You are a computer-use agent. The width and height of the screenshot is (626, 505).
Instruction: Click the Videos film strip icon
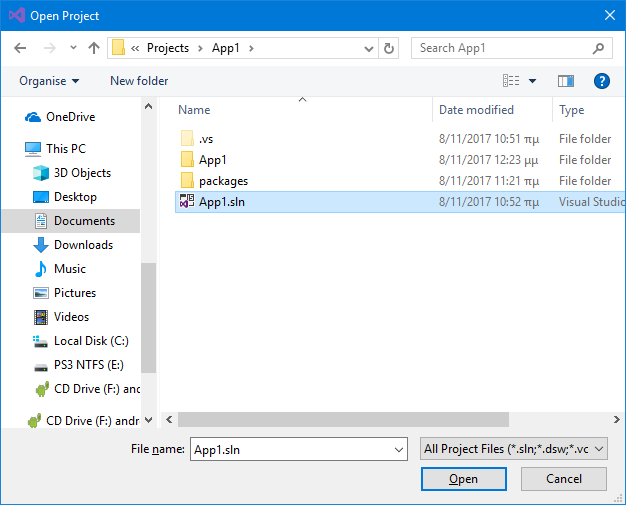click(41, 317)
